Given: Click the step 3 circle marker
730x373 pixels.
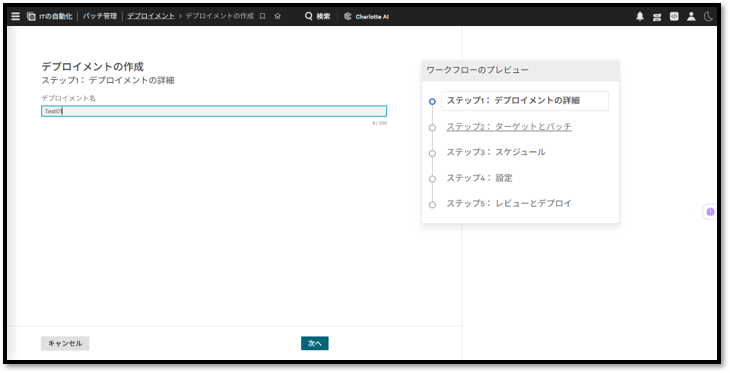Looking at the screenshot, I should 432,153.
